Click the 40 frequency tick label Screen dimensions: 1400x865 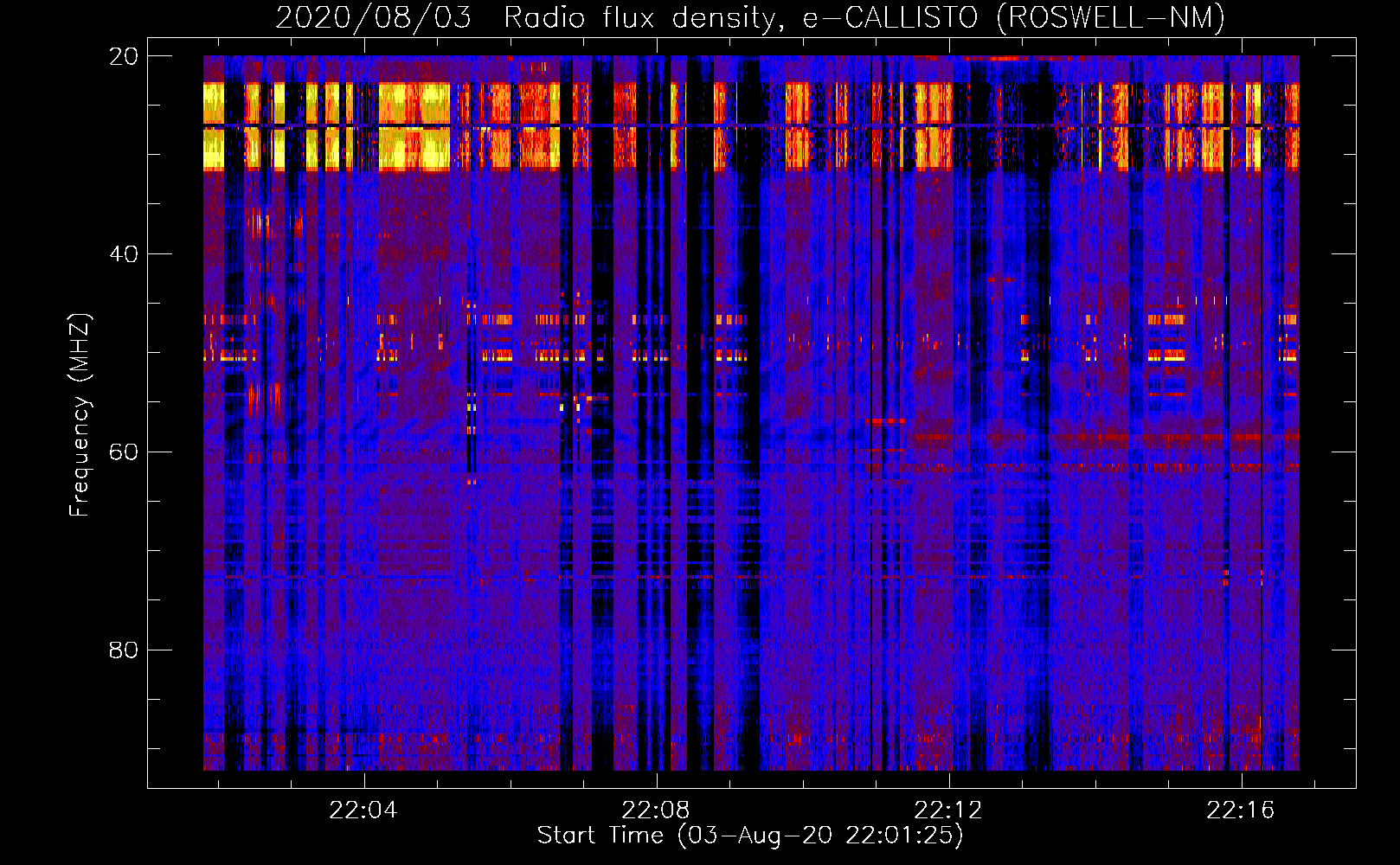123,254
